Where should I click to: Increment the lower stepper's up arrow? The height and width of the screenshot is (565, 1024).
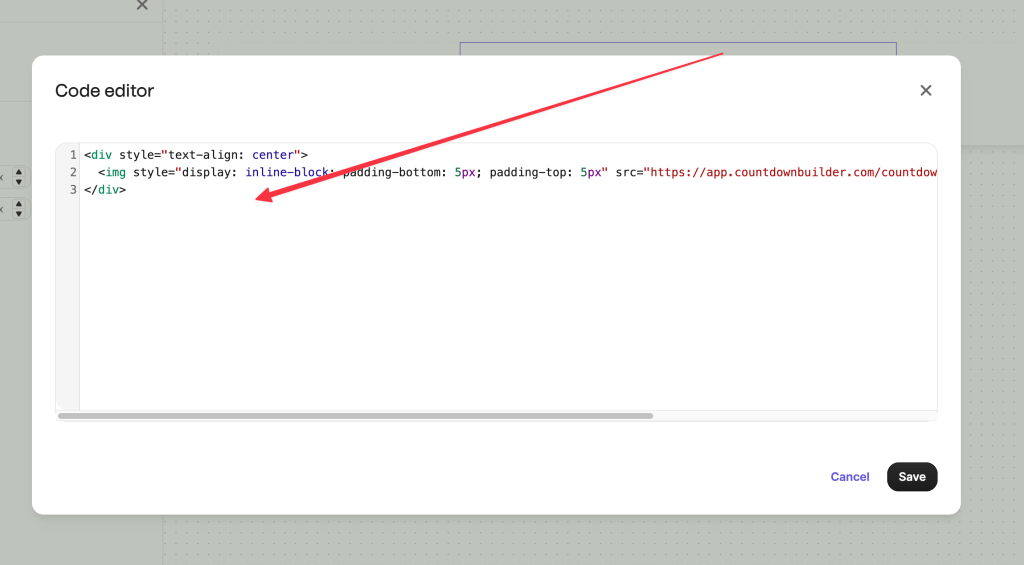18,204
